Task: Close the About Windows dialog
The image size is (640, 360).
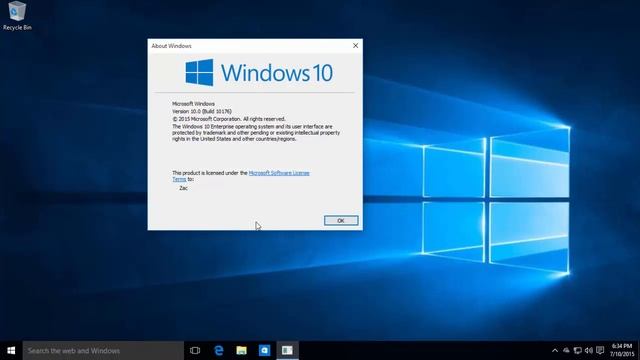Action: click(355, 46)
